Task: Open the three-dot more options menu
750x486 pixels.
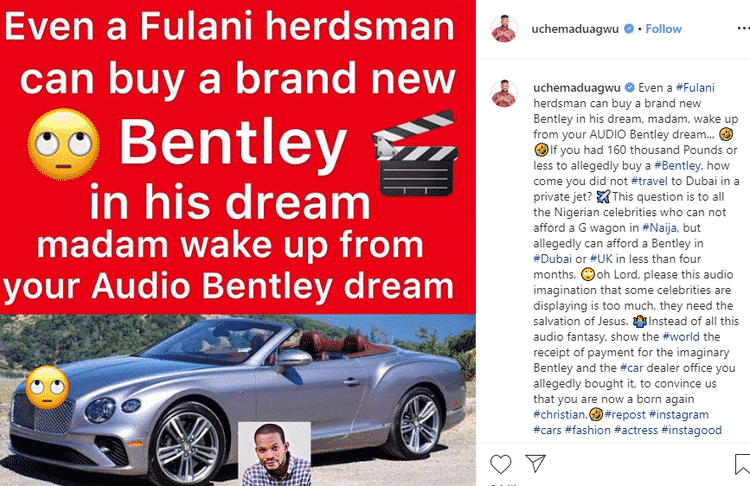Action: pyautogui.click(x=743, y=29)
